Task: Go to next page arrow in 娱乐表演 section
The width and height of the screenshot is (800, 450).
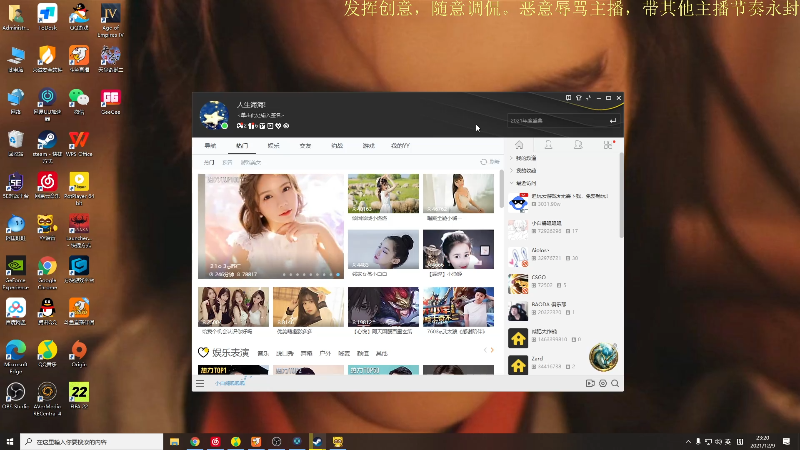Action: 492,350
